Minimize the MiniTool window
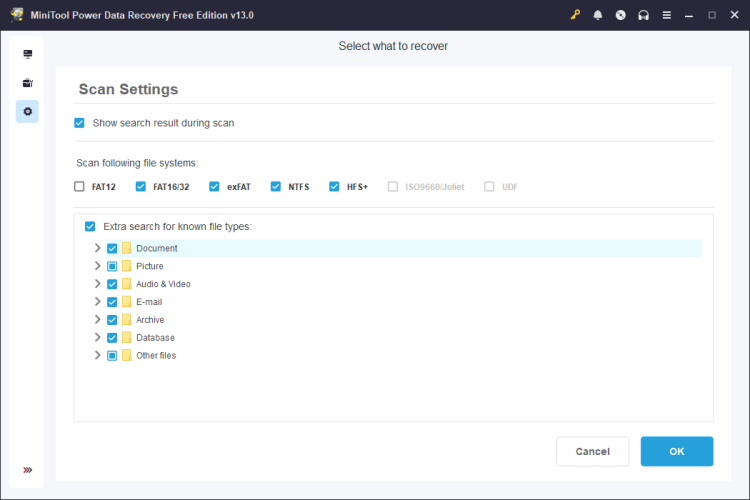Image resolution: width=750 pixels, height=500 pixels. (689, 15)
